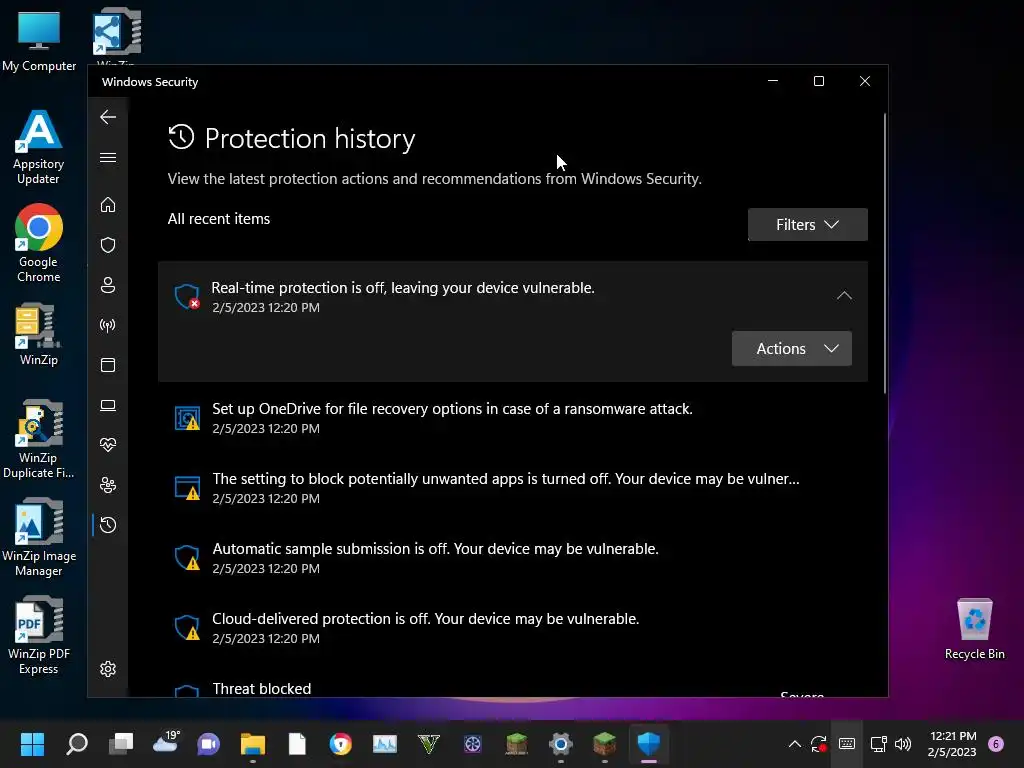The image size is (1024, 768).
Task: Open Virus & threat protection shield icon
Action: [x=108, y=245]
